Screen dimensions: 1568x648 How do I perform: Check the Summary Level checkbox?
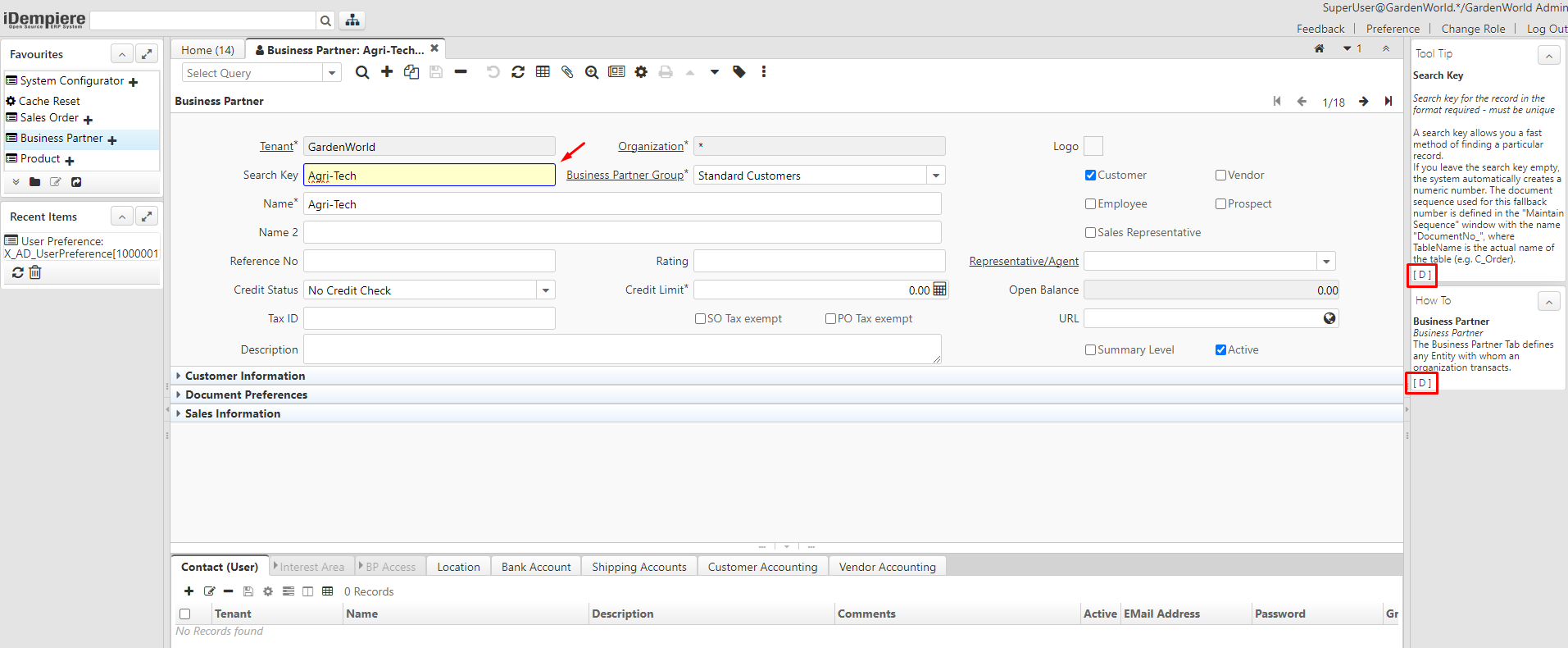click(1090, 350)
